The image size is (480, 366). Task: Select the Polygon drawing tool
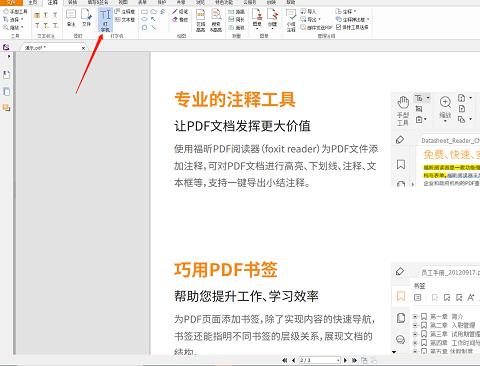click(x=144, y=27)
